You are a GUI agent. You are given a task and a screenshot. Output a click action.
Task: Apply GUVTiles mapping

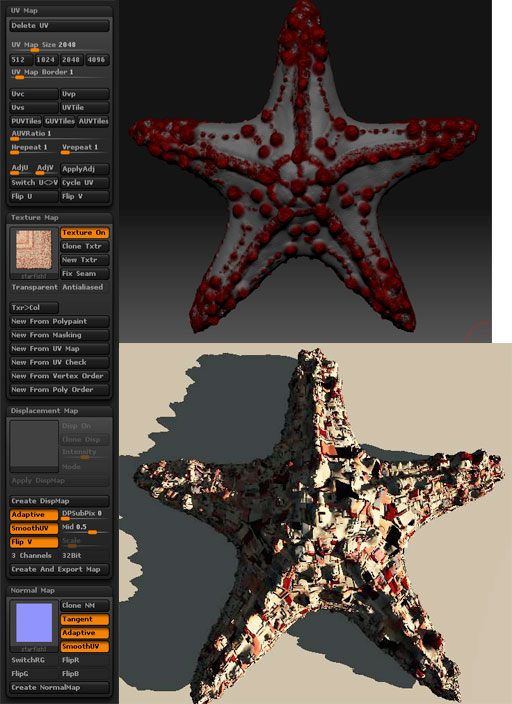coord(59,121)
